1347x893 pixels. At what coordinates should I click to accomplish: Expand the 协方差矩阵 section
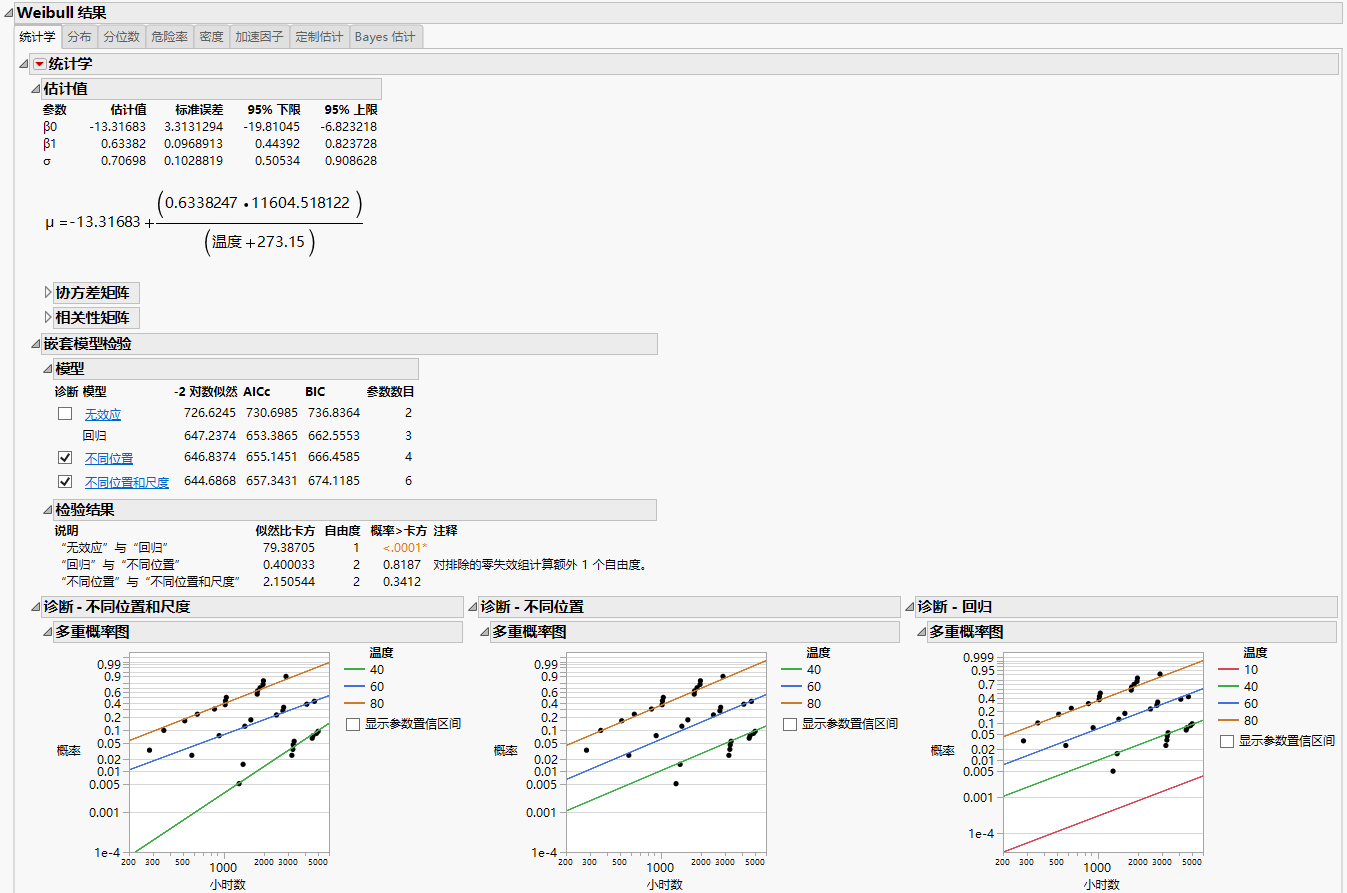pyautogui.click(x=48, y=293)
